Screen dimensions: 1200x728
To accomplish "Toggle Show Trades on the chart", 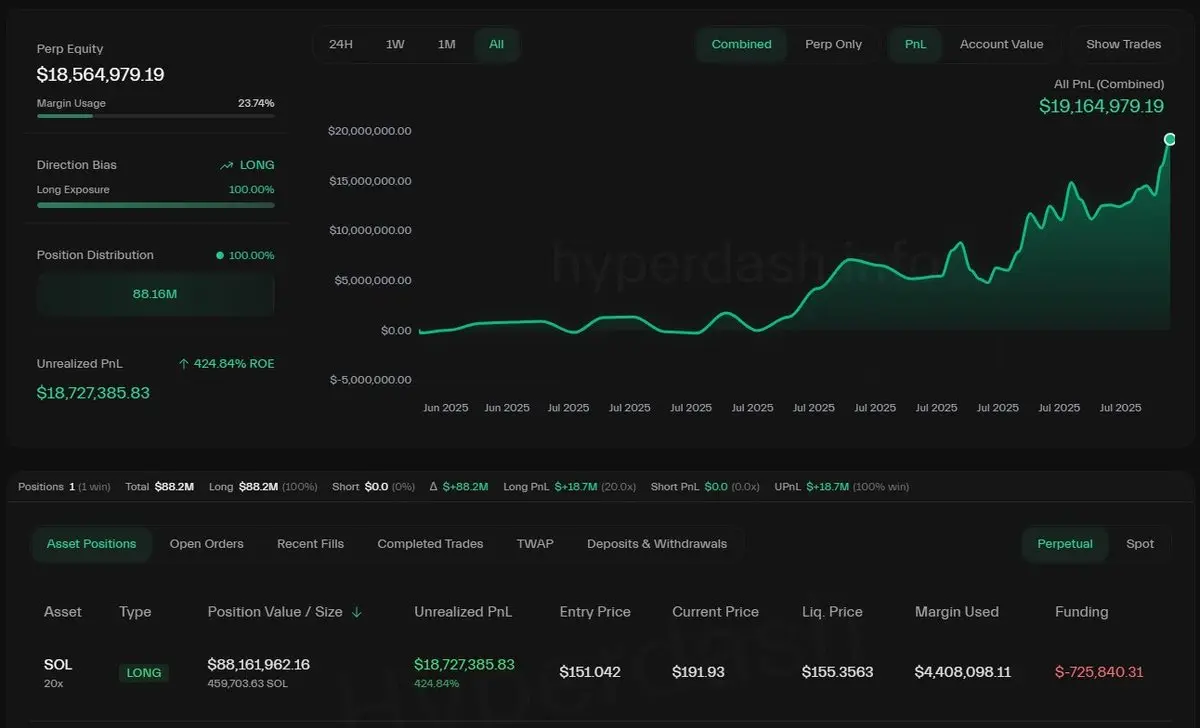I will (x=1123, y=45).
